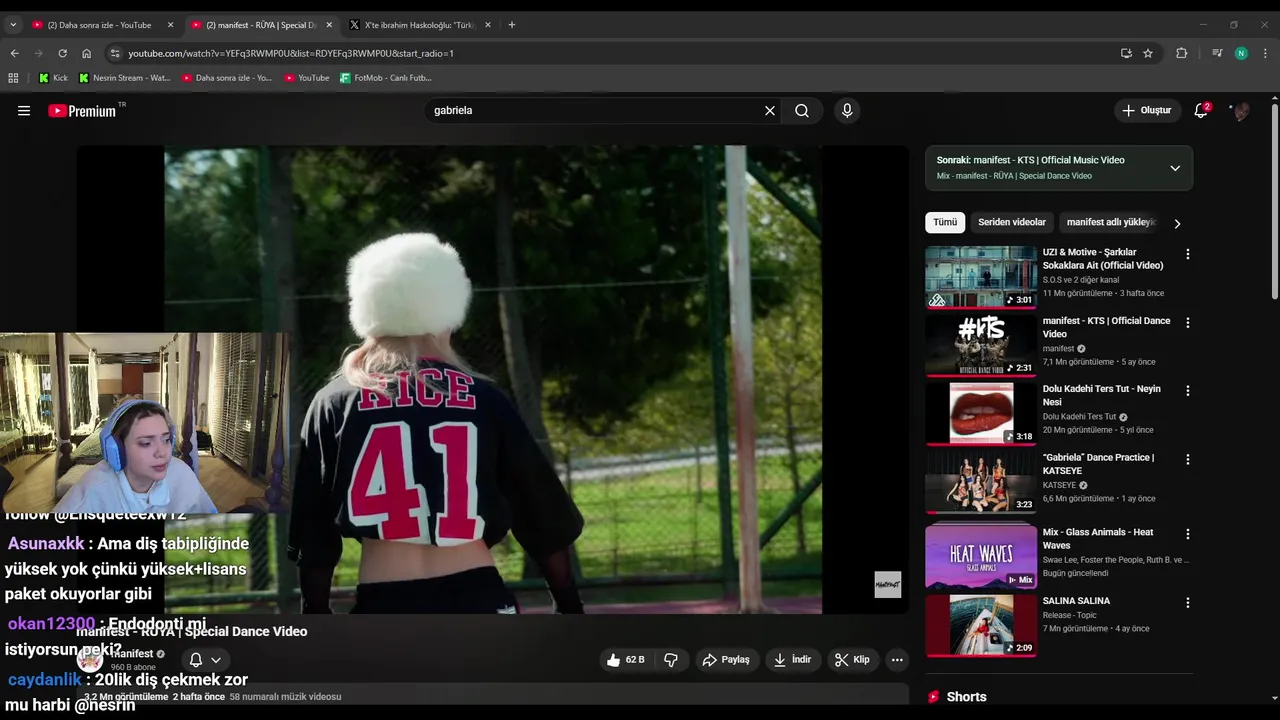This screenshot has height=720, width=1280.
Task: Play the #KTS dance video thumbnail
Action: [x=981, y=345]
